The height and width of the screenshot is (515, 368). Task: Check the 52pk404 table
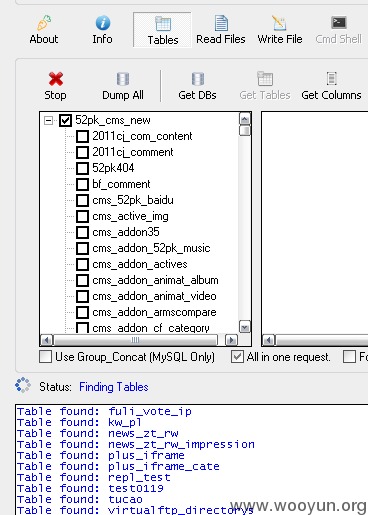point(82,168)
